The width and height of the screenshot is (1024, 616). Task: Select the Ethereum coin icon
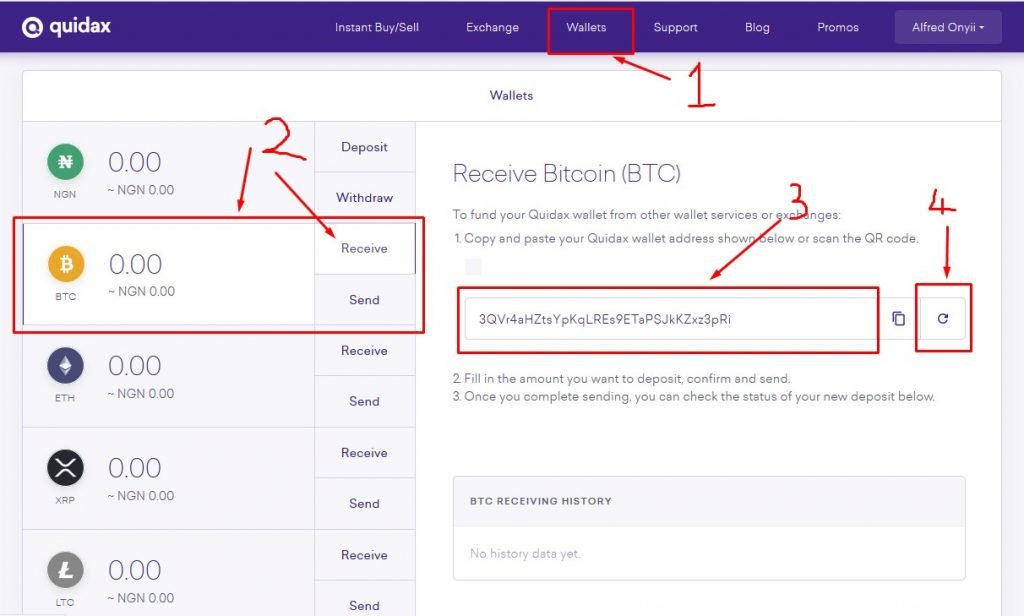[65, 365]
